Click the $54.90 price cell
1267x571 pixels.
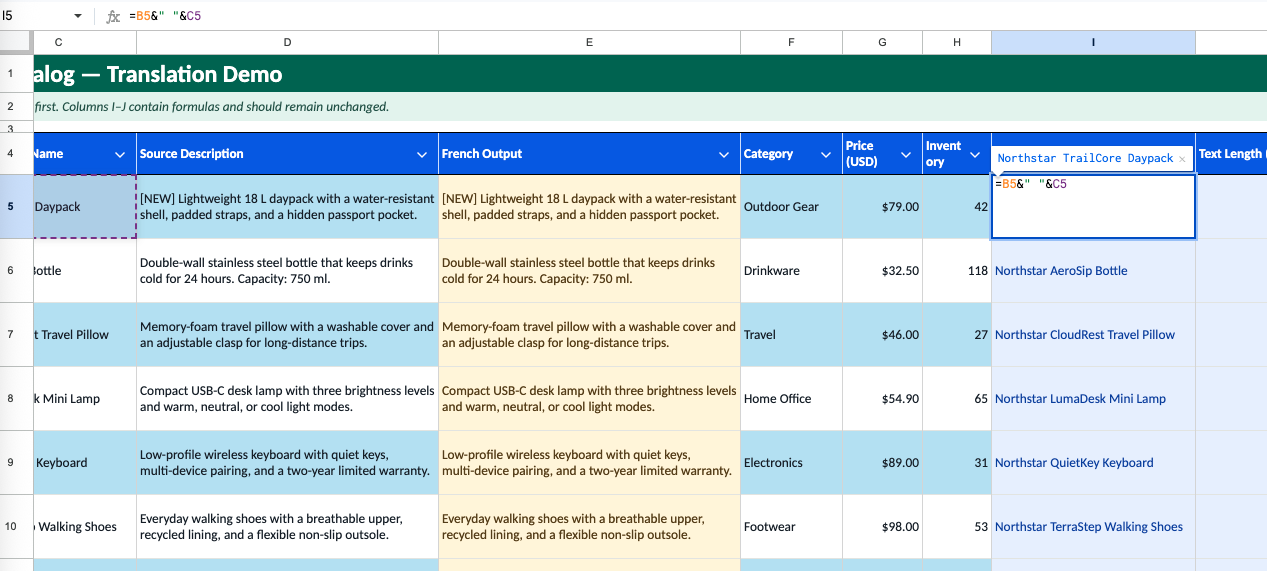coord(882,399)
